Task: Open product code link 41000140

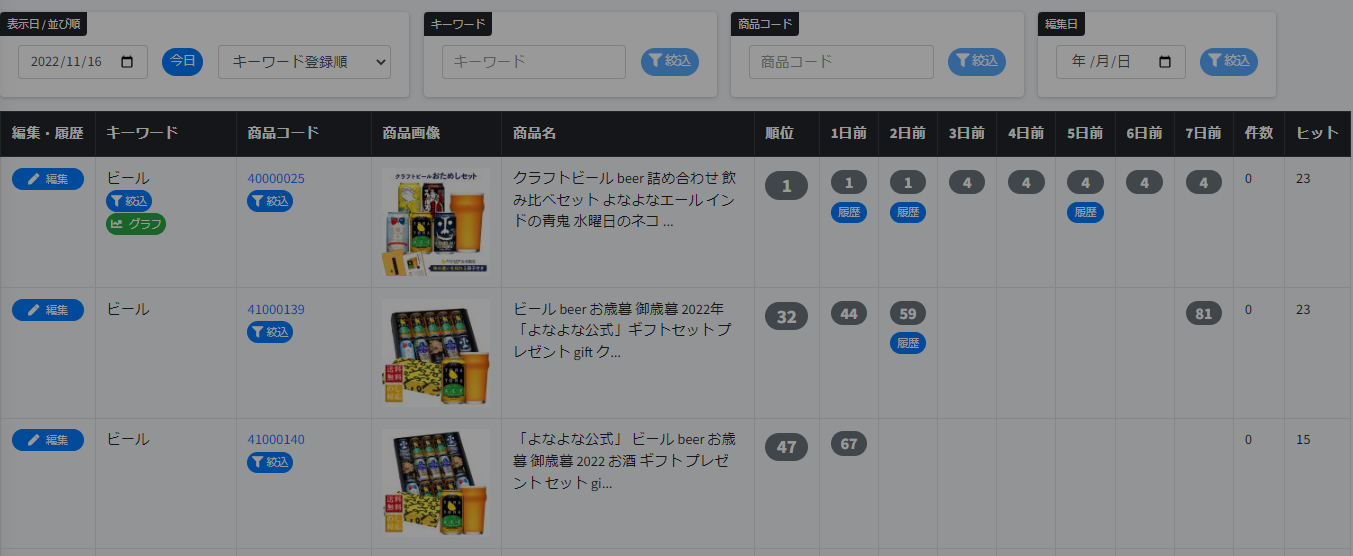Action: pyautogui.click(x=276, y=440)
